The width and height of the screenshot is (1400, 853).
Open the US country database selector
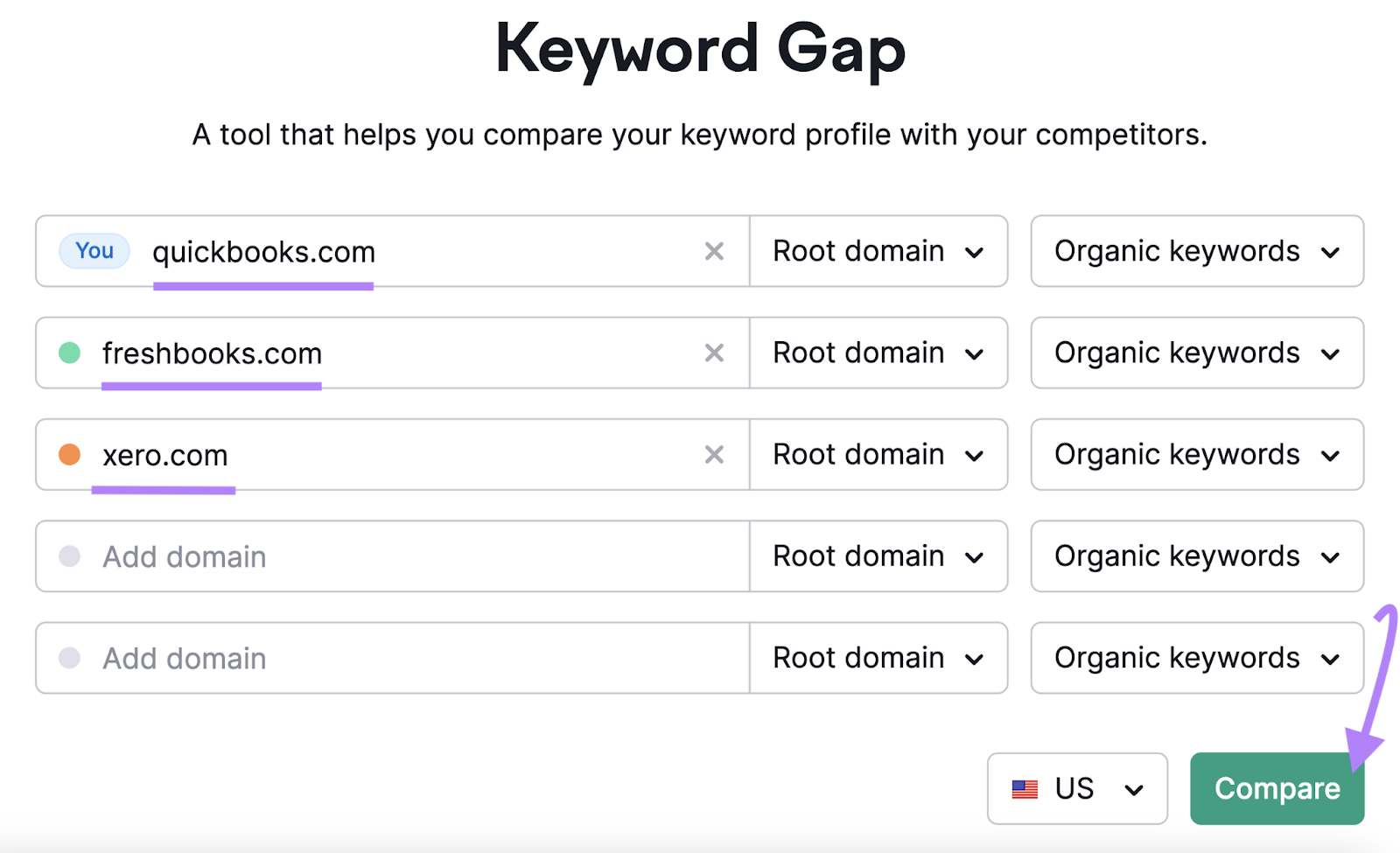coord(1077,789)
